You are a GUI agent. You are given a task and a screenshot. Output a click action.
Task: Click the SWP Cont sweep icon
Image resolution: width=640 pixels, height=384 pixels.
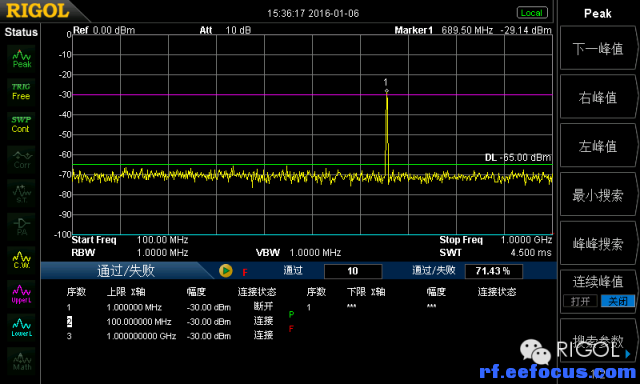(21, 125)
